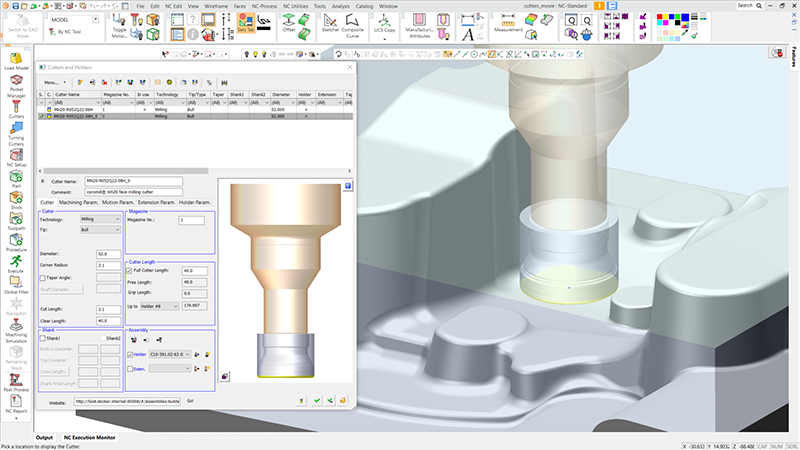Click the Go! button beside website field
The width and height of the screenshot is (800, 450).
click(190, 400)
